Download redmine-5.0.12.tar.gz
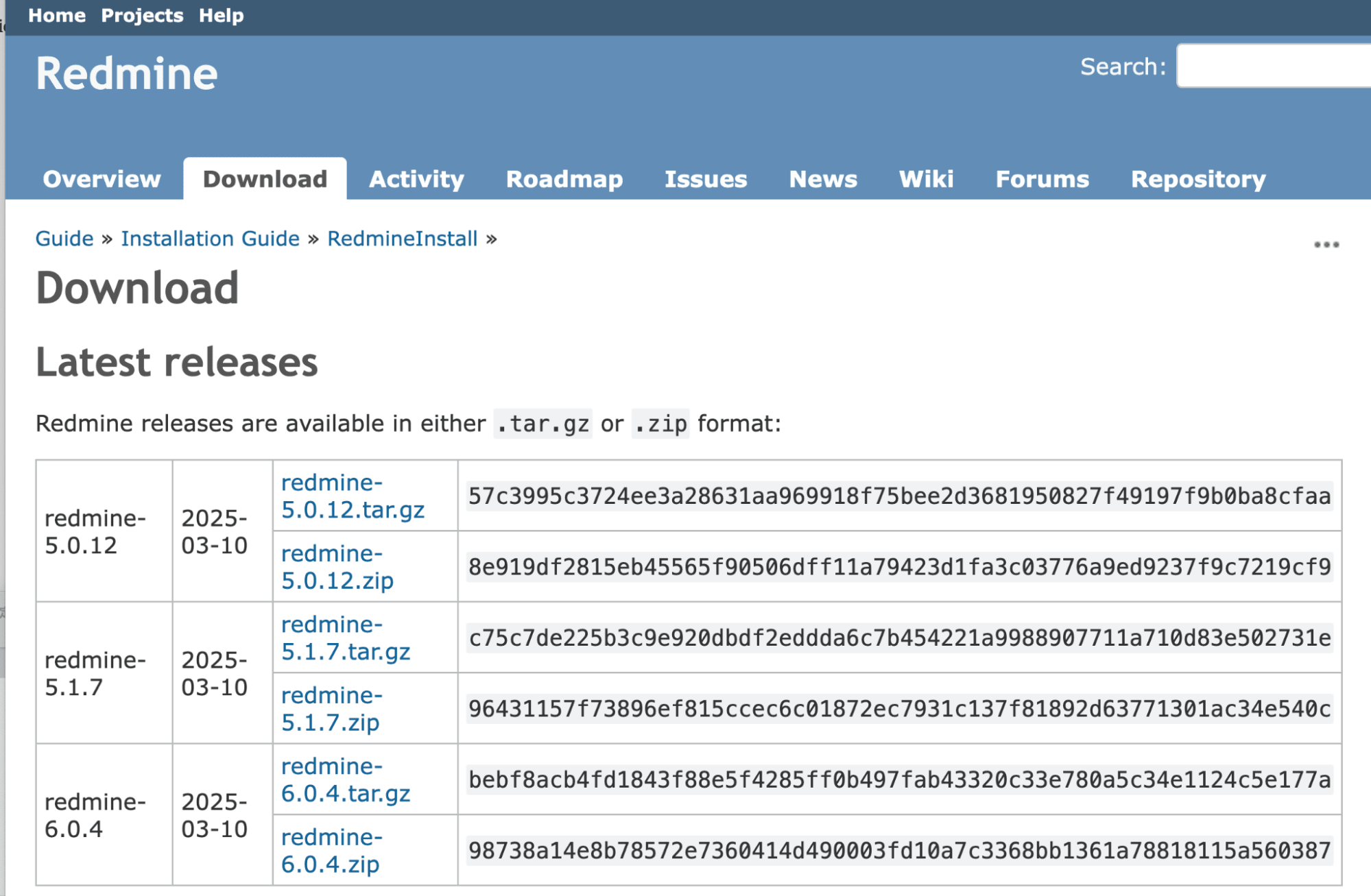1371x896 pixels. click(x=353, y=496)
